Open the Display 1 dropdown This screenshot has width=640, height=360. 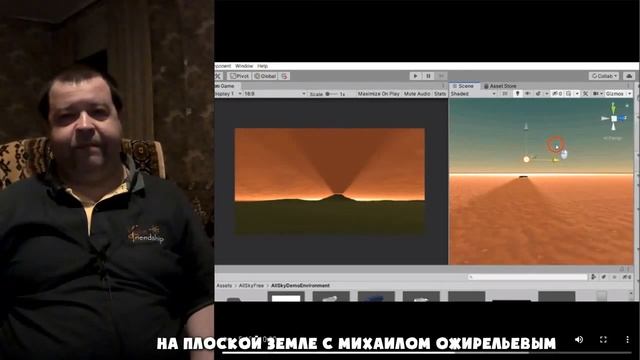click(x=228, y=94)
